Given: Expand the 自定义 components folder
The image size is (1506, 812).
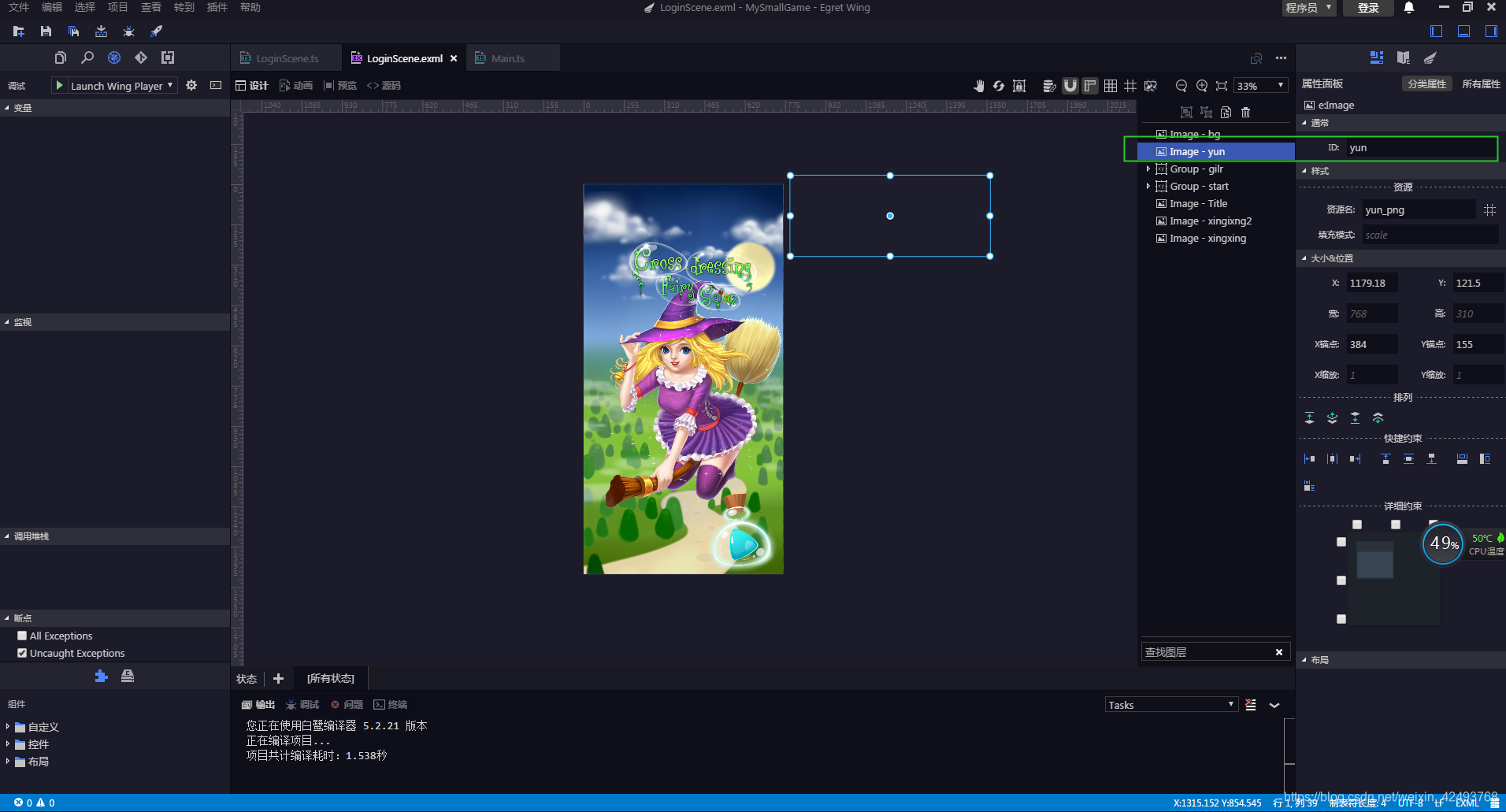Looking at the screenshot, I should pyautogui.click(x=8, y=727).
